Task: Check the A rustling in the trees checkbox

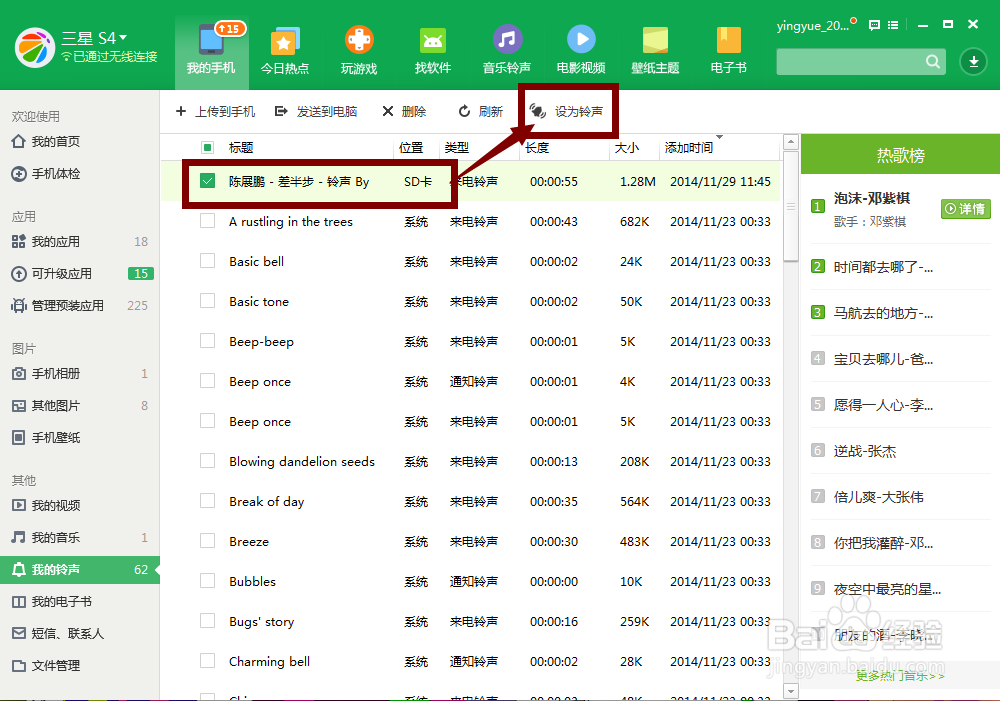Action: (207, 221)
